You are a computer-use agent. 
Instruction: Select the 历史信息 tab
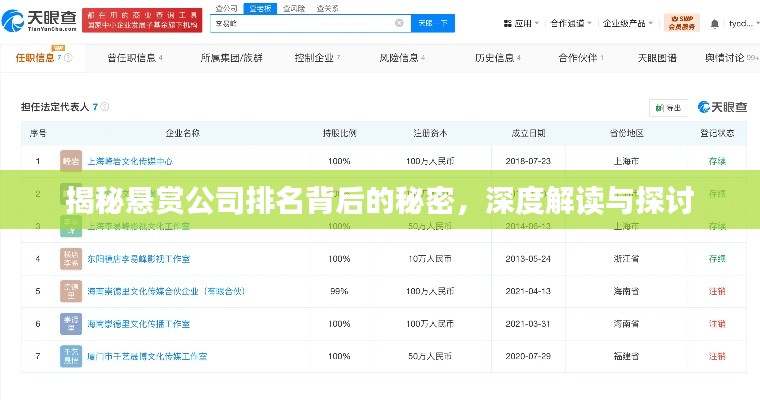click(x=497, y=58)
